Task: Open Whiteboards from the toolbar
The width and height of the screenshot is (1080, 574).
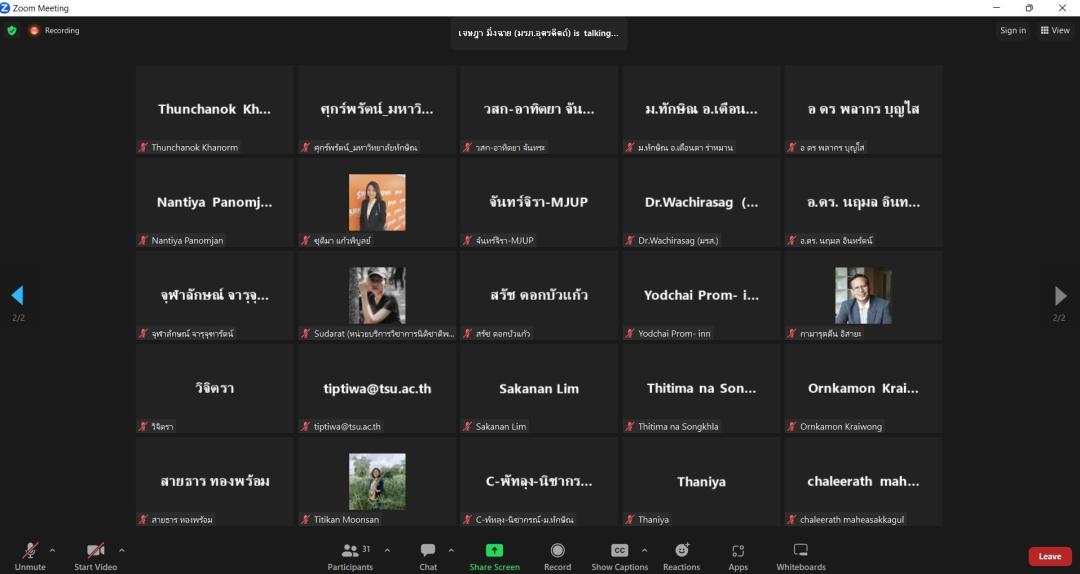Action: (801, 556)
